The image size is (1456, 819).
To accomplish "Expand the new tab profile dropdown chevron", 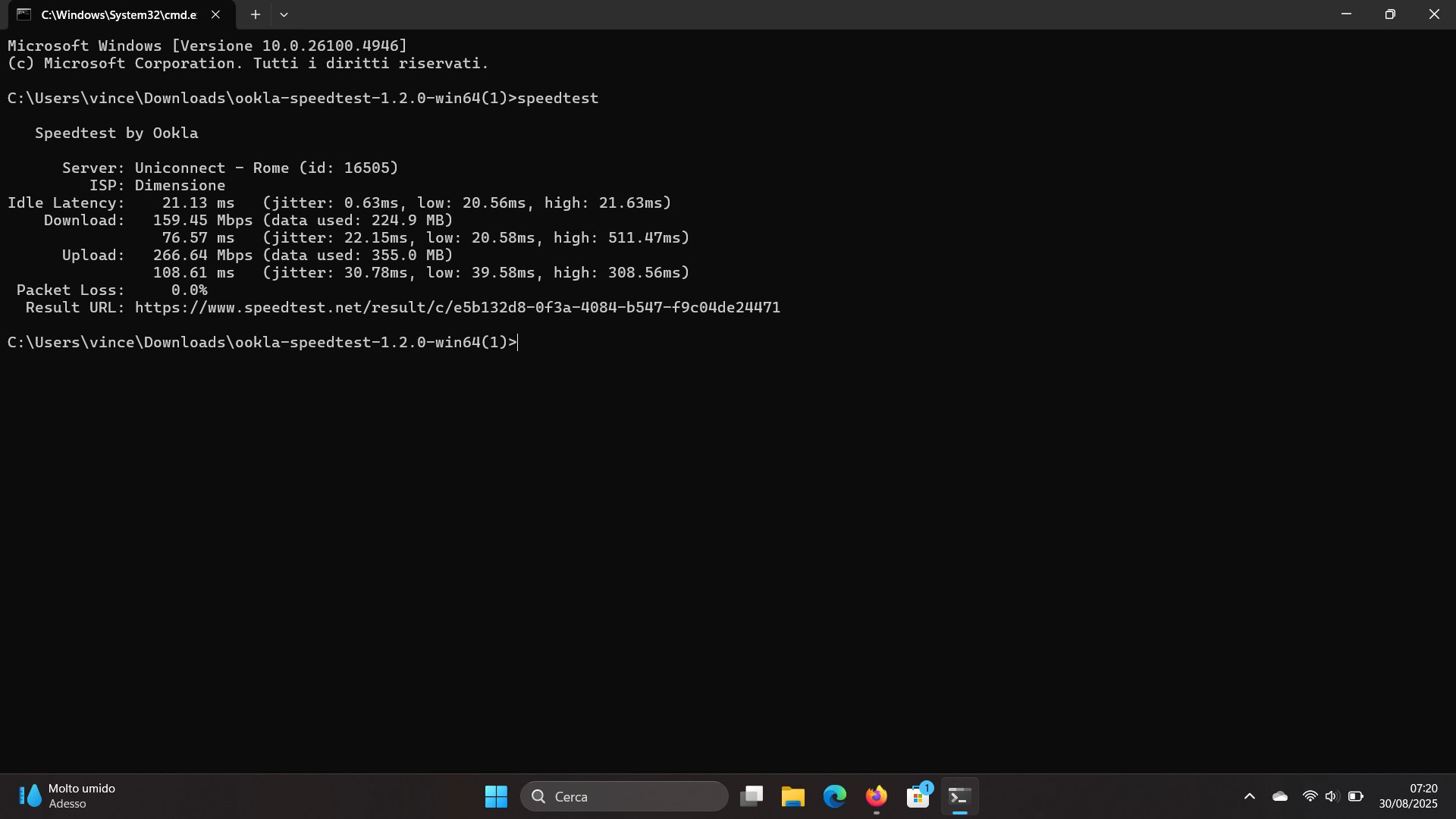I will pyautogui.click(x=284, y=14).
